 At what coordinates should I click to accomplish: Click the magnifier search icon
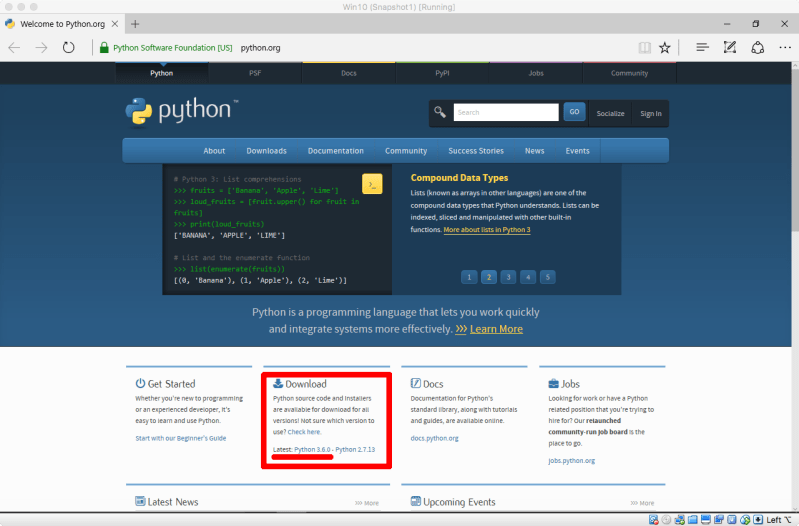coord(440,112)
